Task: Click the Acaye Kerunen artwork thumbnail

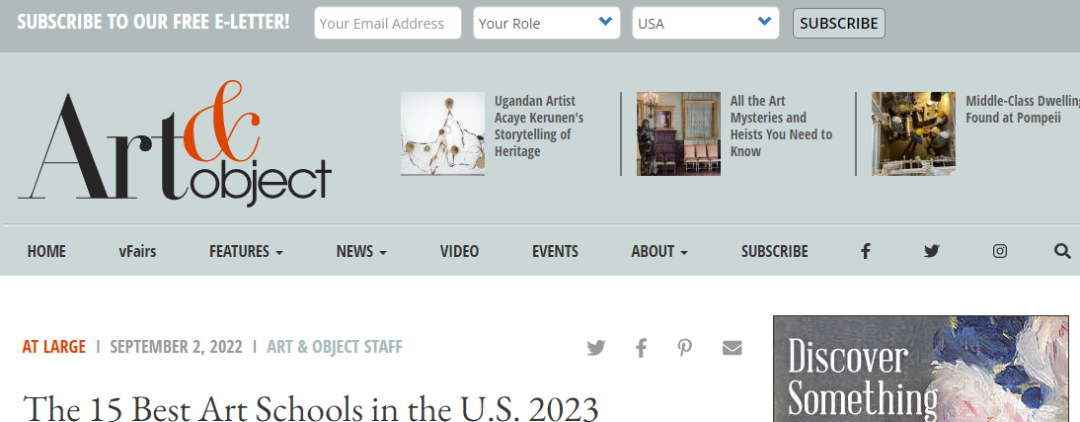Action: coord(443,134)
